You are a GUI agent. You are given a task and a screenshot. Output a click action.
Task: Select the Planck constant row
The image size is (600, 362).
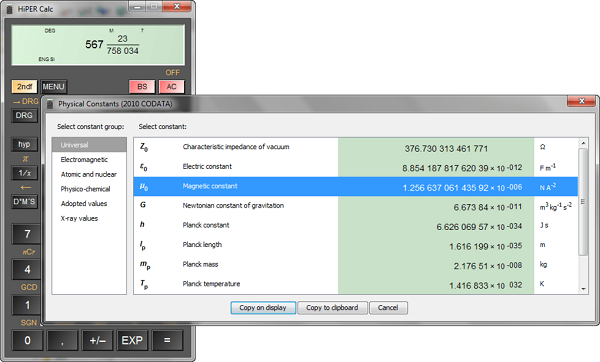355,225
